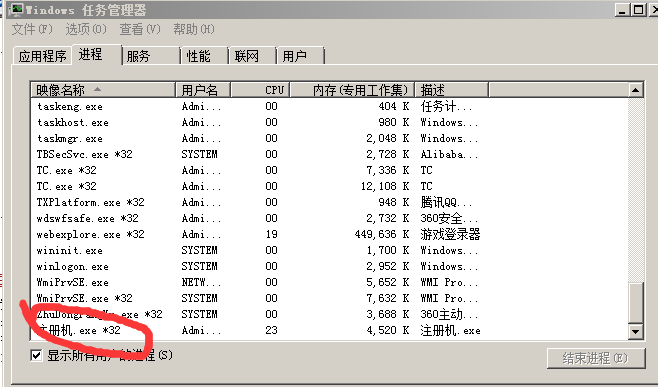Toggle 显示所有用户的进程 checkbox
This screenshot has width=658, height=387.
36,356
